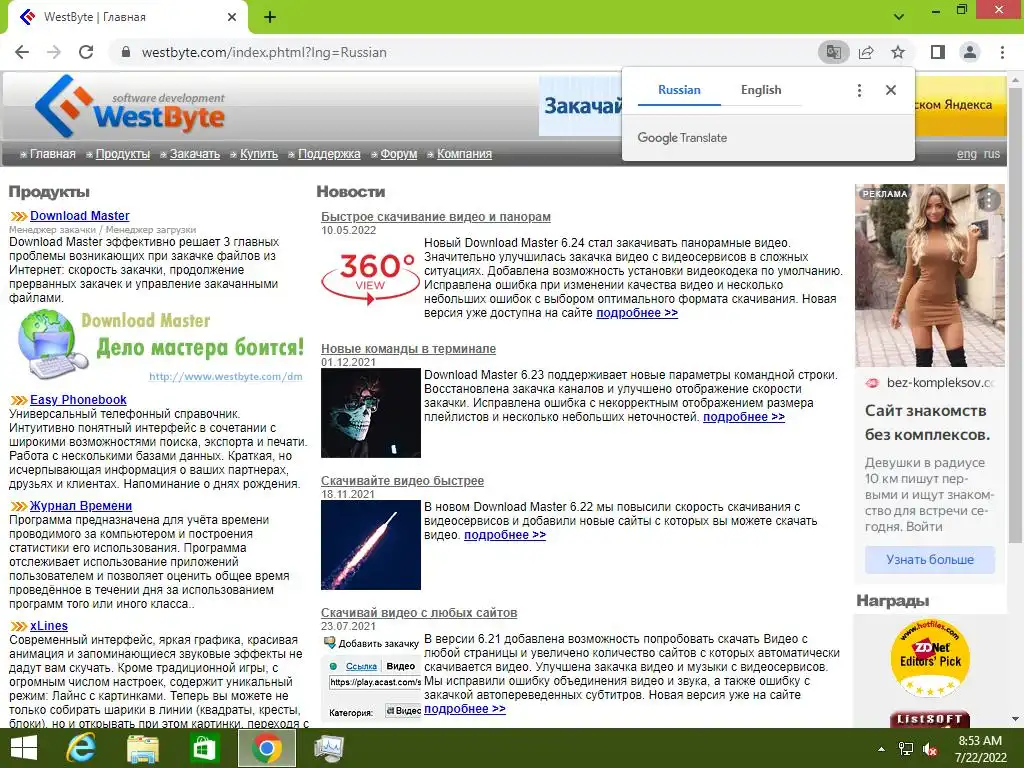Viewport: 1024px width, 768px height.
Task: Switch site language to eng
Action: (x=967, y=154)
